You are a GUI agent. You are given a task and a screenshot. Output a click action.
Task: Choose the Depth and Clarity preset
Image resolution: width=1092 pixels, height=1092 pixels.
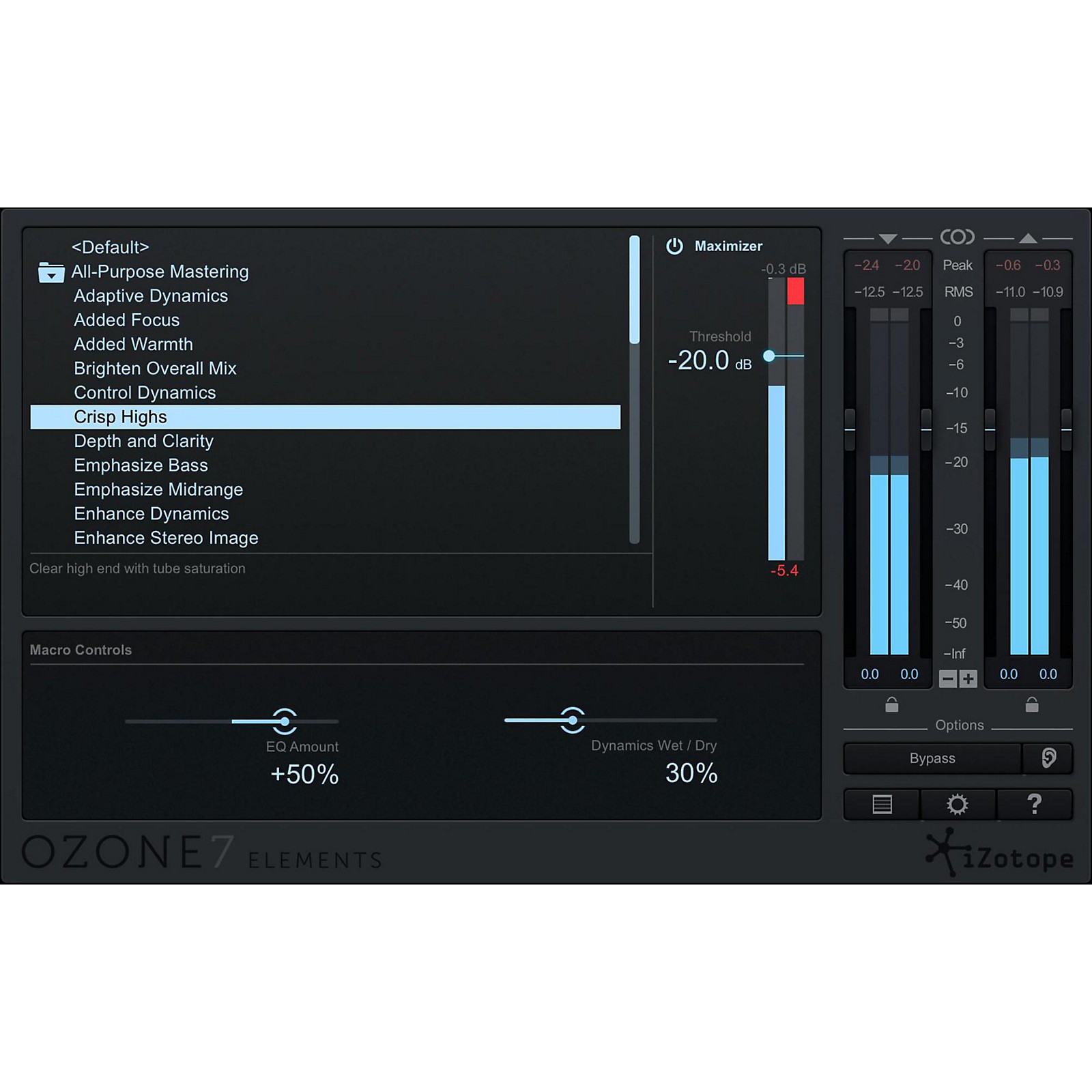coord(144,441)
